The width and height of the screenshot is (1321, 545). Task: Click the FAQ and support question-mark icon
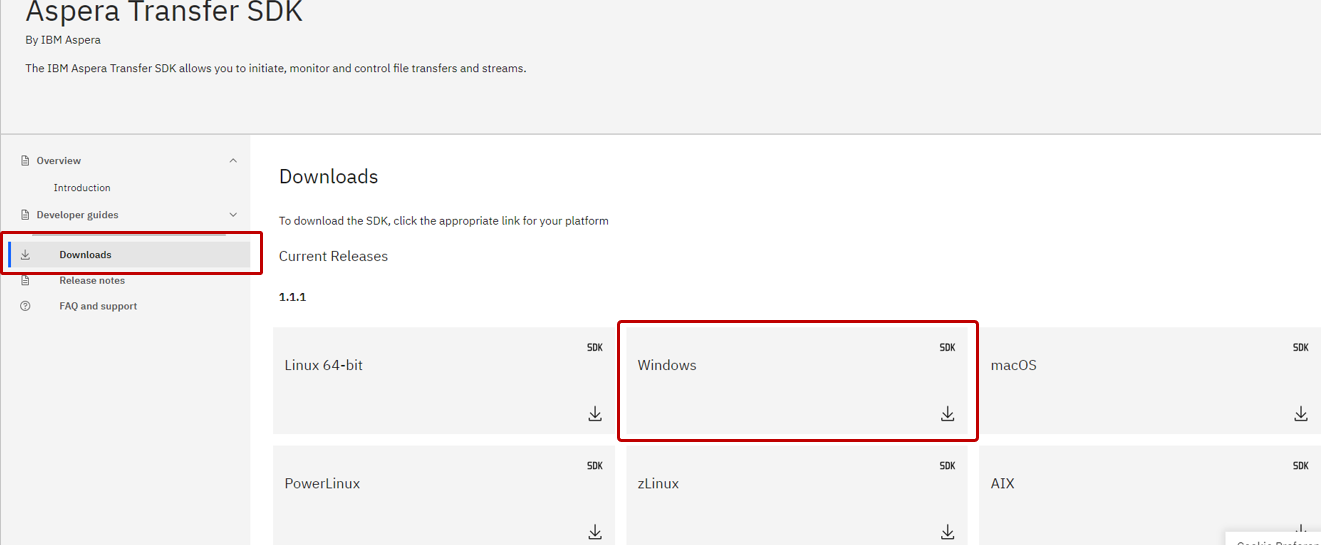[26, 307]
